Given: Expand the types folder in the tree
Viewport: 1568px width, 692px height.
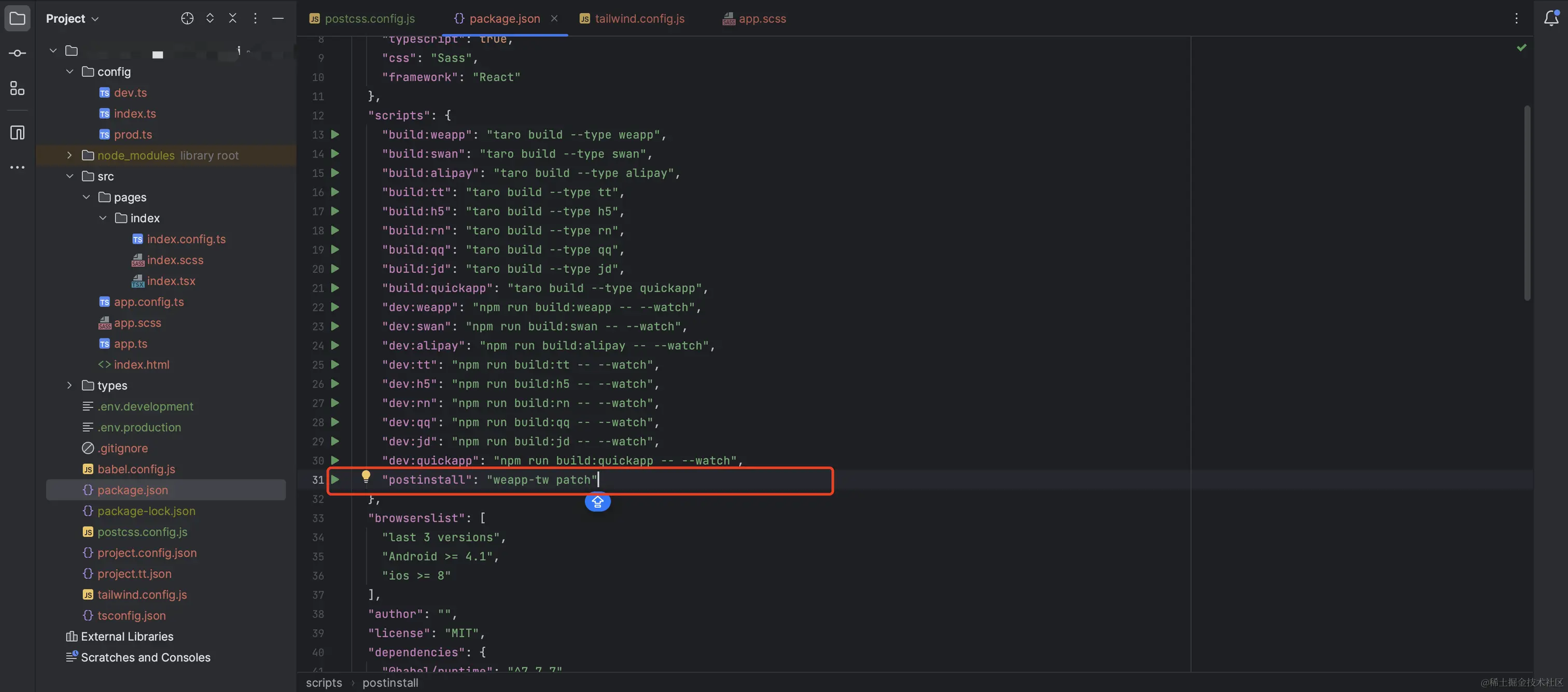Looking at the screenshot, I should [69, 385].
